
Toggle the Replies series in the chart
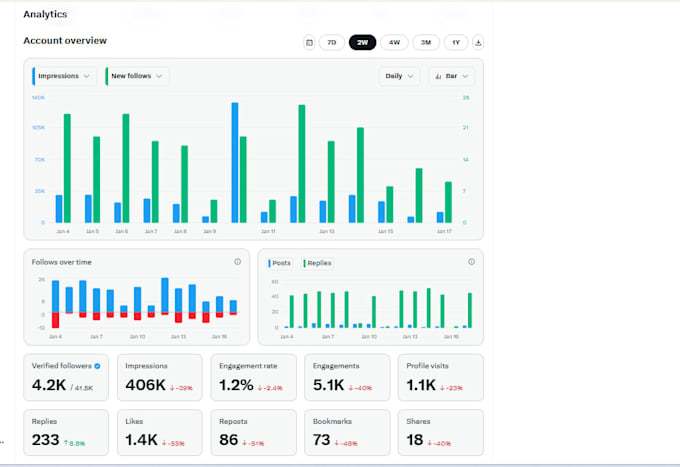318,263
